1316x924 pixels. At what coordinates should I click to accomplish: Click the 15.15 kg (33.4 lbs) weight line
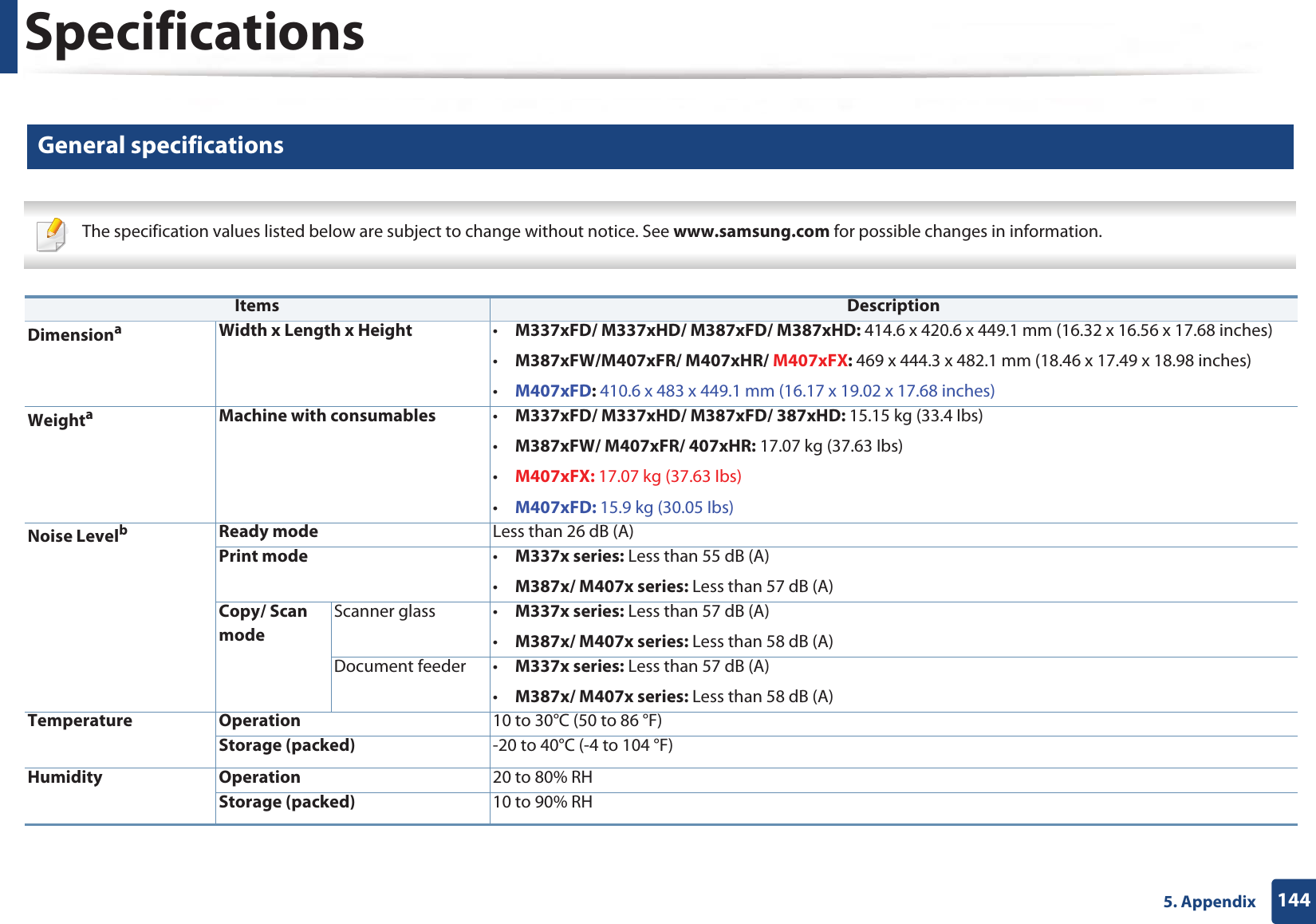(x=749, y=417)
